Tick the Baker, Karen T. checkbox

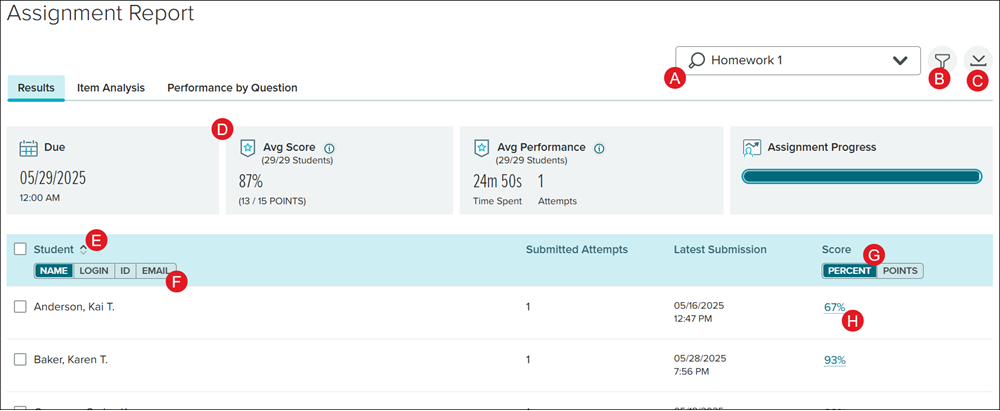[20, 359]
